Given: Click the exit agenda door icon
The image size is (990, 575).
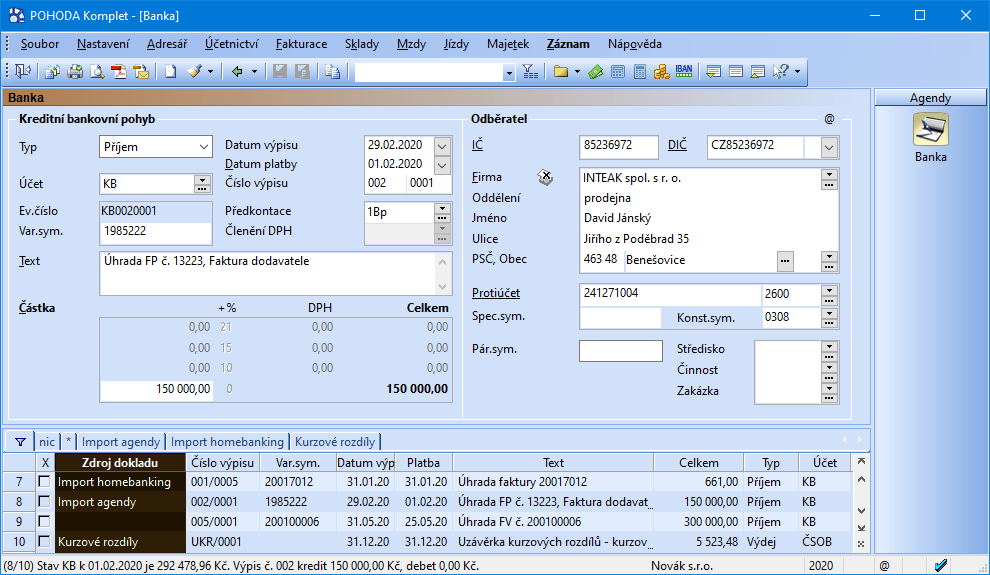Looking at the screenshot, I should 23,72.
